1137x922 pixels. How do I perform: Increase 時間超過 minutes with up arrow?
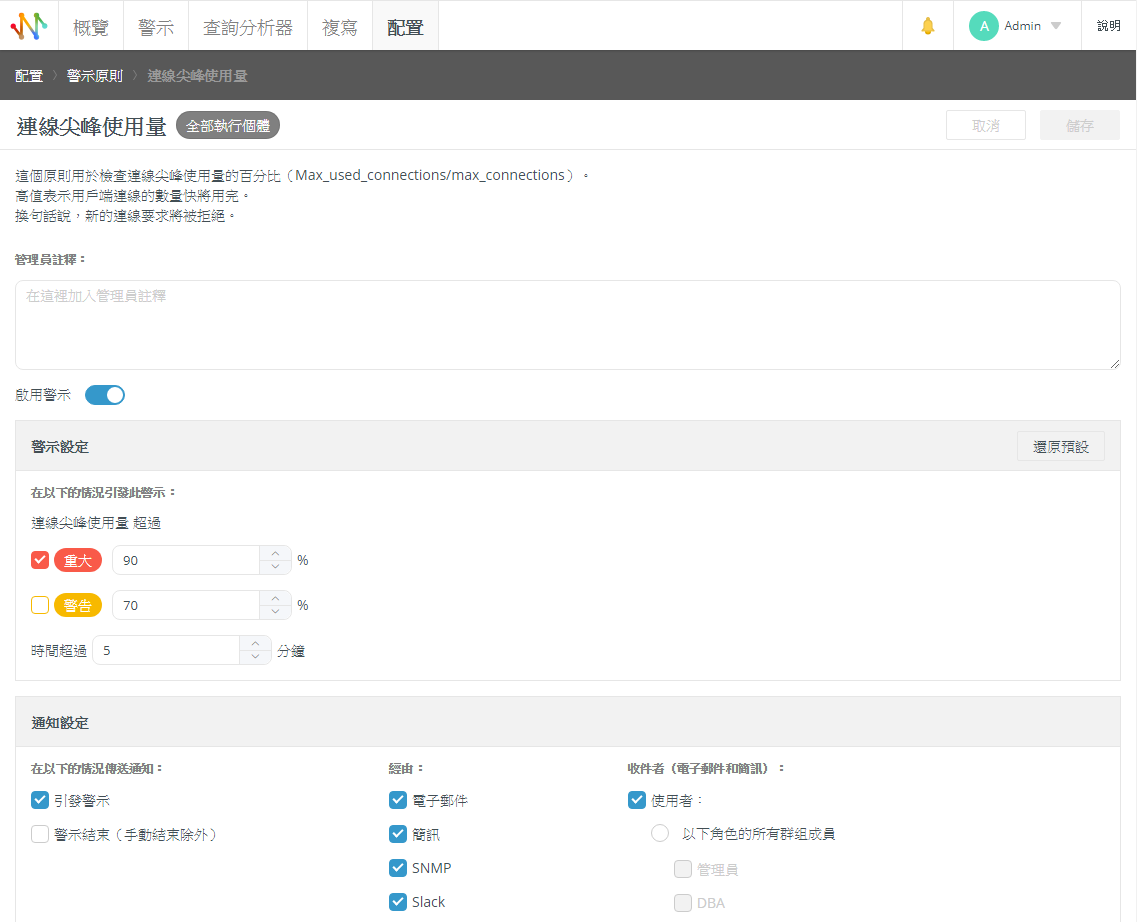pyautogui.click(x=255, y=644)
